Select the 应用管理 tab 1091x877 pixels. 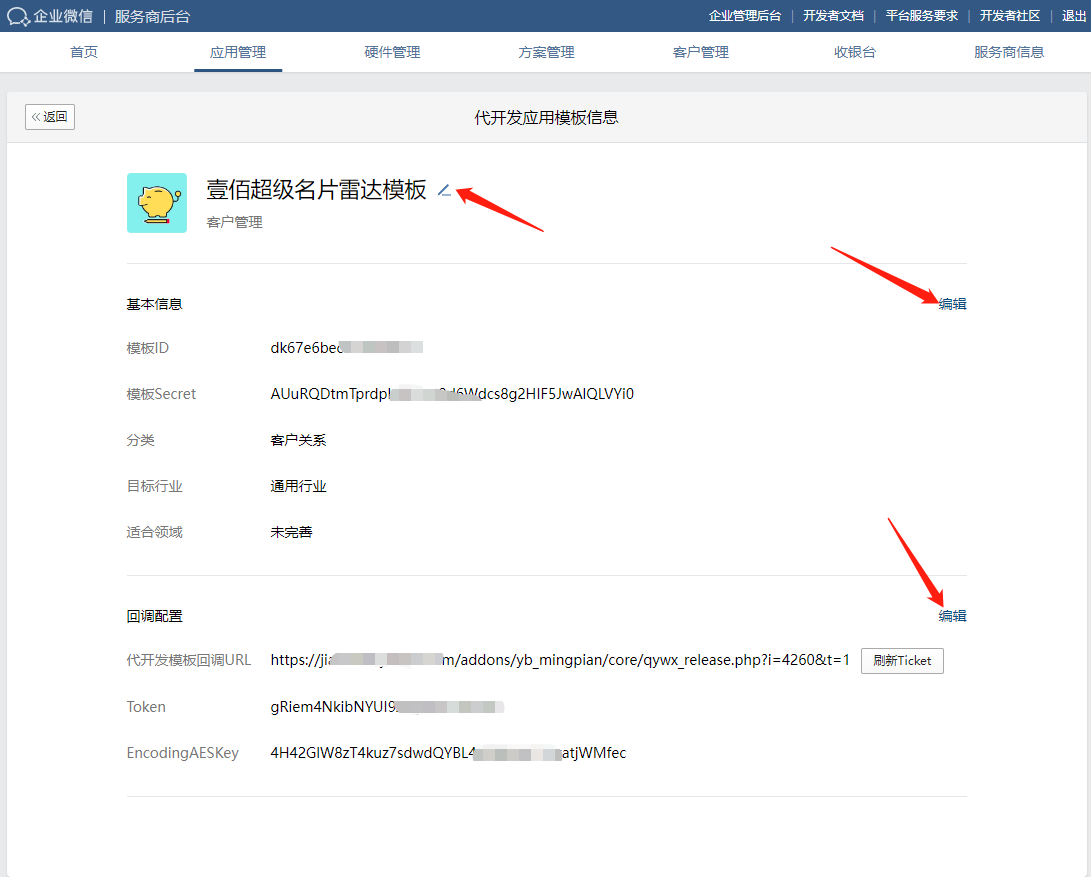pos(238,52)
